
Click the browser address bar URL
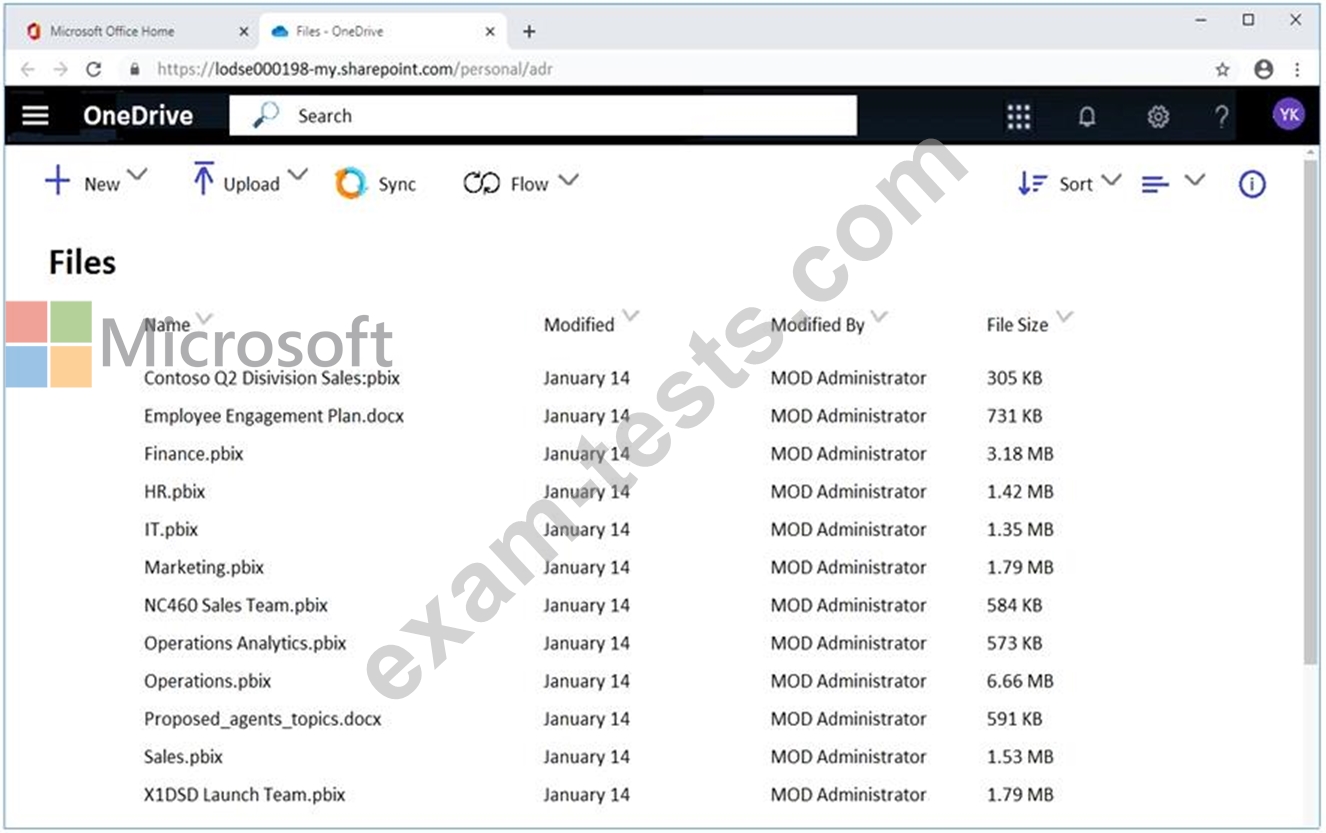coord(354,69)
